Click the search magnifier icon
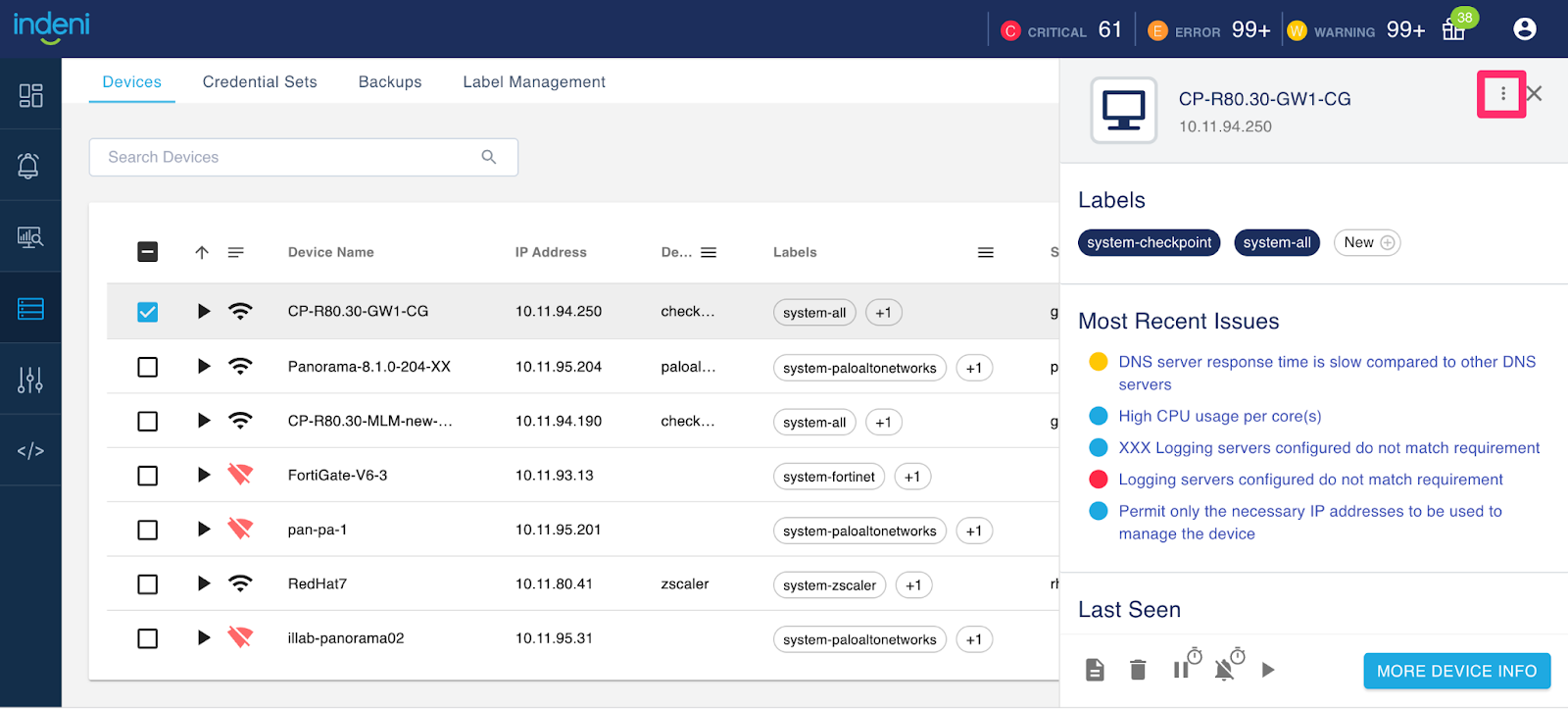The image size is (1568, 709). (x=489, y=157)
